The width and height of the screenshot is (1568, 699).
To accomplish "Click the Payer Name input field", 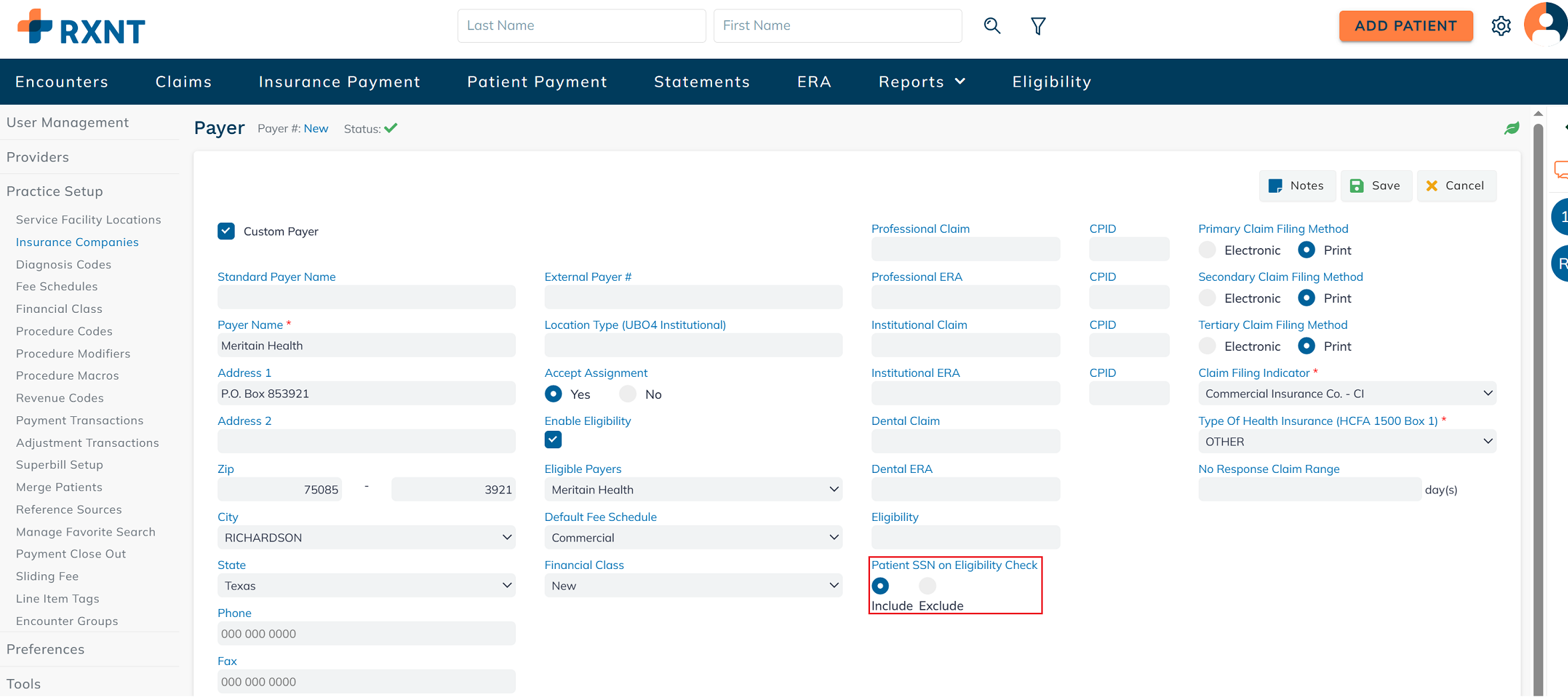I will 366,345.
